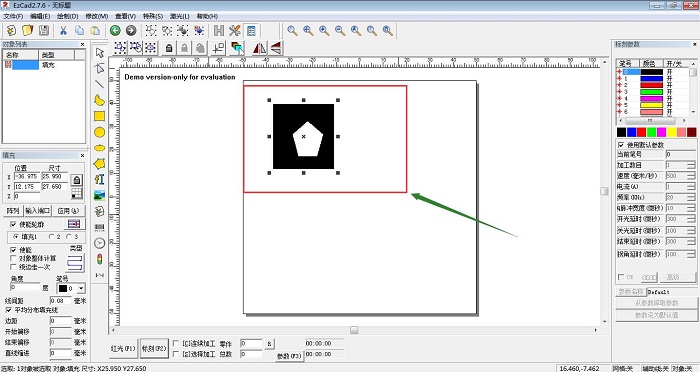Select the circle drawing tool
This screenshot has height=372, width=700.
click(99, 132)
